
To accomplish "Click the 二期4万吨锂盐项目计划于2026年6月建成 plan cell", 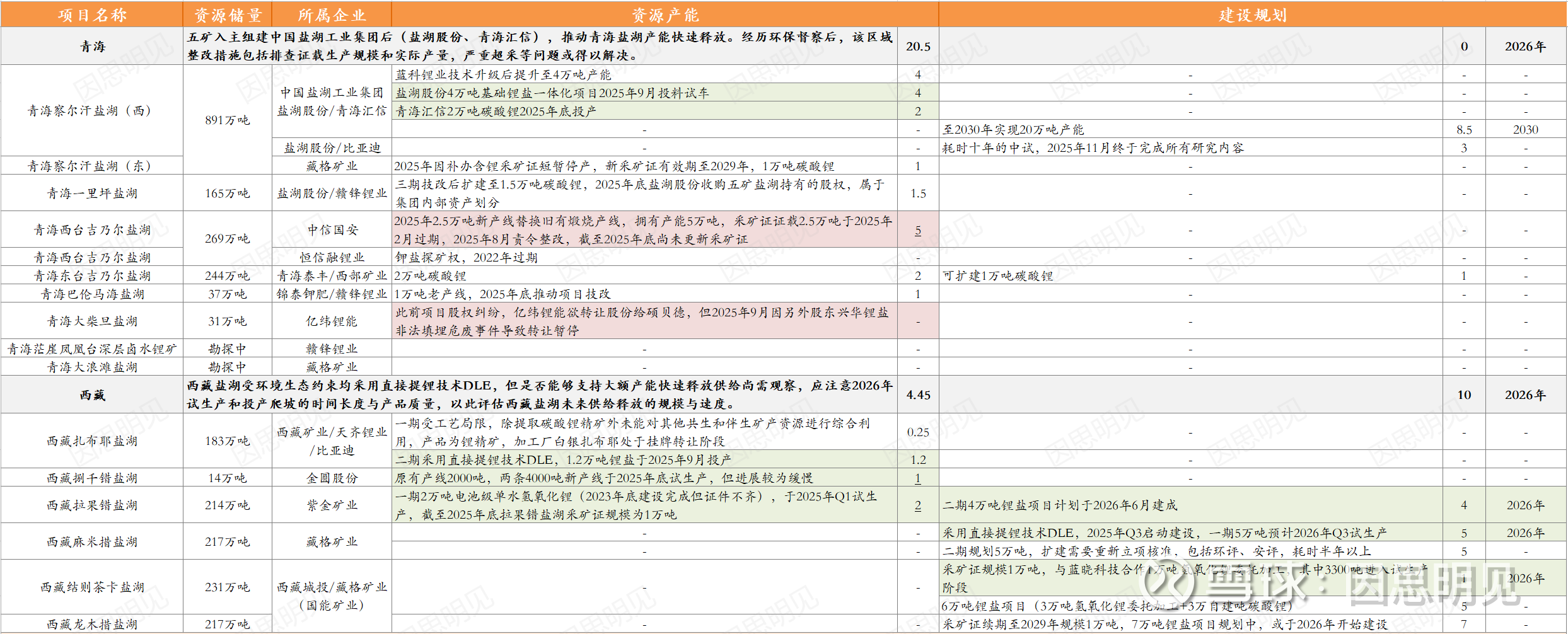I will pyautogui.click(x=1190, y=505).
